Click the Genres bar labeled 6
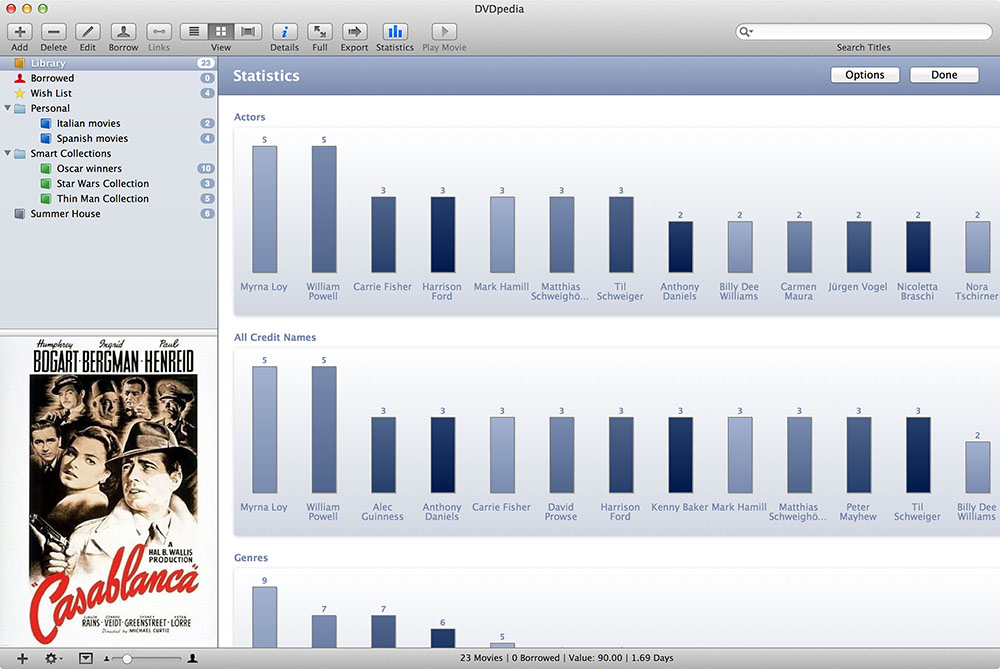Viewport: 1000px width, 669px height. [443, 638]
